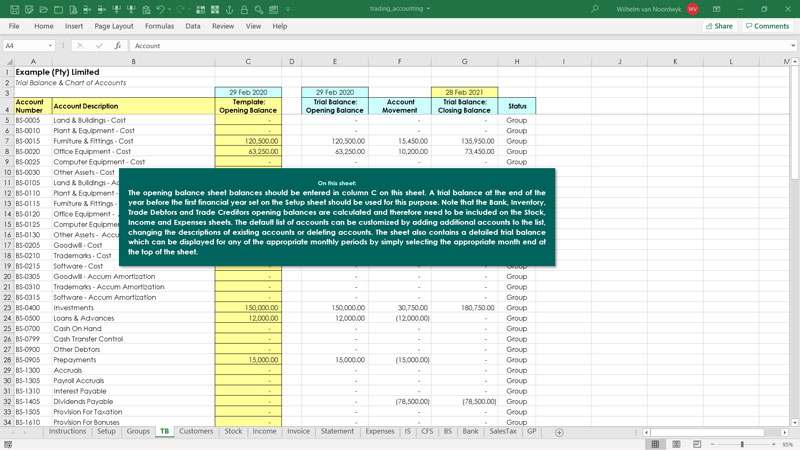Viewport: 800px width, 450px height.
Task: Click the new blank workbook icon
Action: (59, 9)
